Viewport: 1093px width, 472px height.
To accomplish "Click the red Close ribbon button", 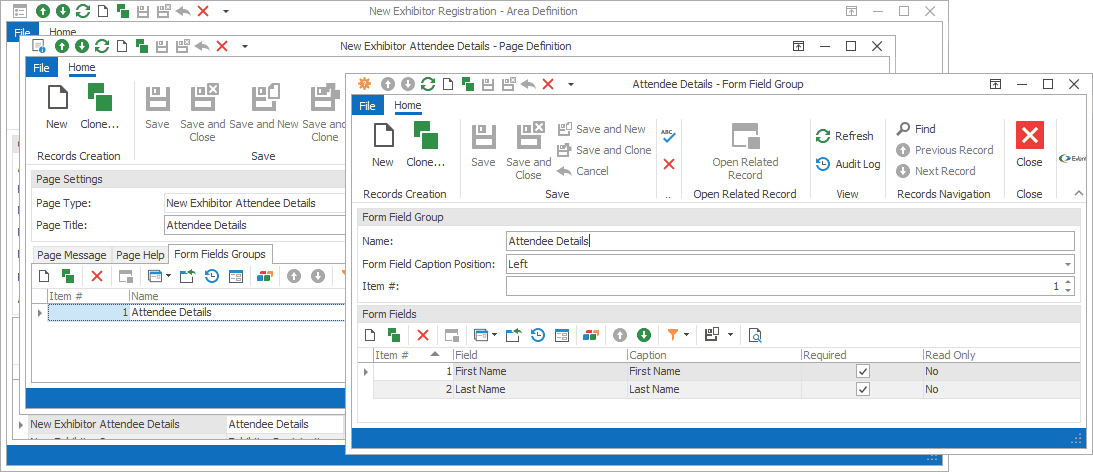I will 1029,144.
